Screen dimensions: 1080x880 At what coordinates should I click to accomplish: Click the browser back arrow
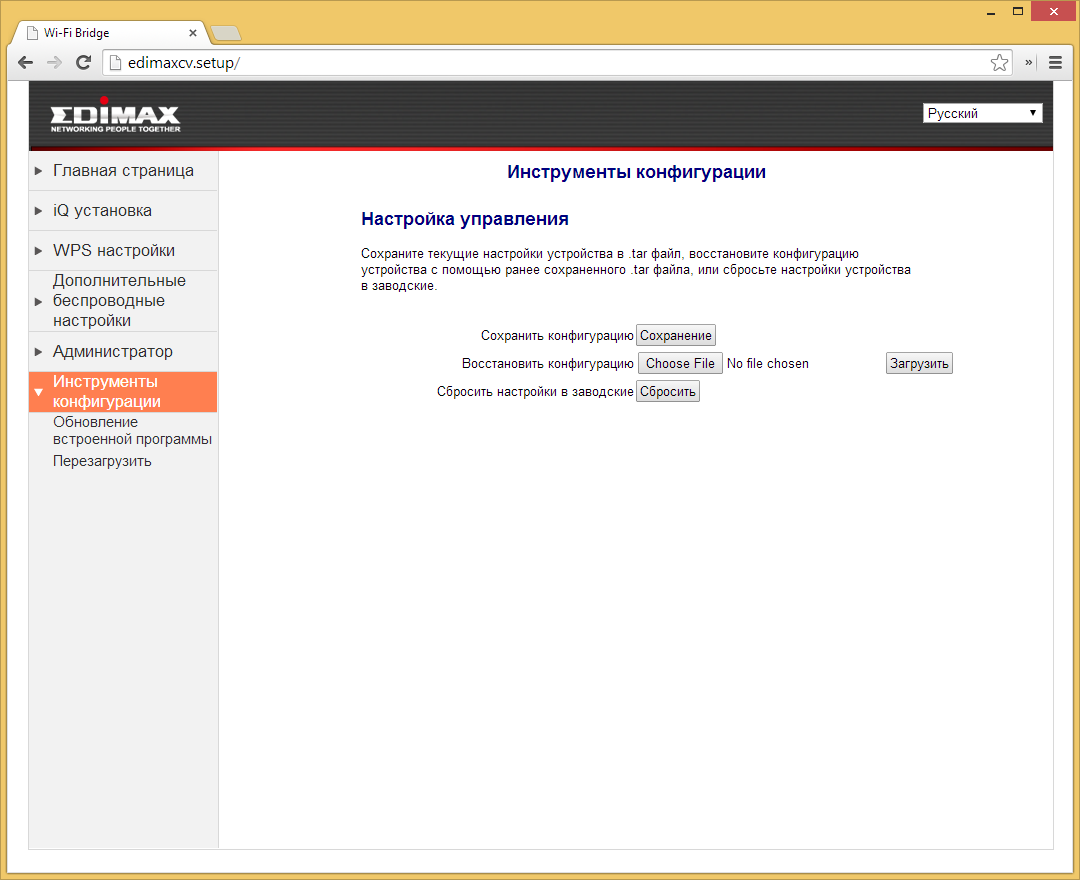tap(25, 63)
